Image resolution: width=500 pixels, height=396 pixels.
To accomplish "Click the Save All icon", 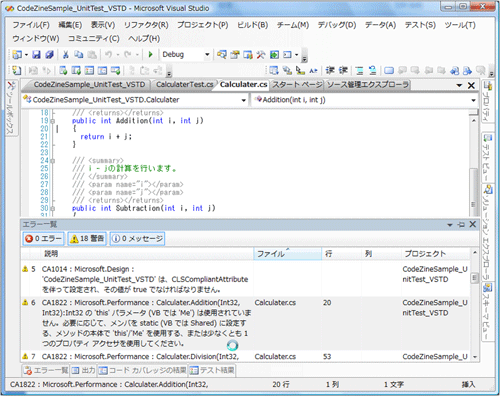I will pyautogui.click(x=50, y=54).
